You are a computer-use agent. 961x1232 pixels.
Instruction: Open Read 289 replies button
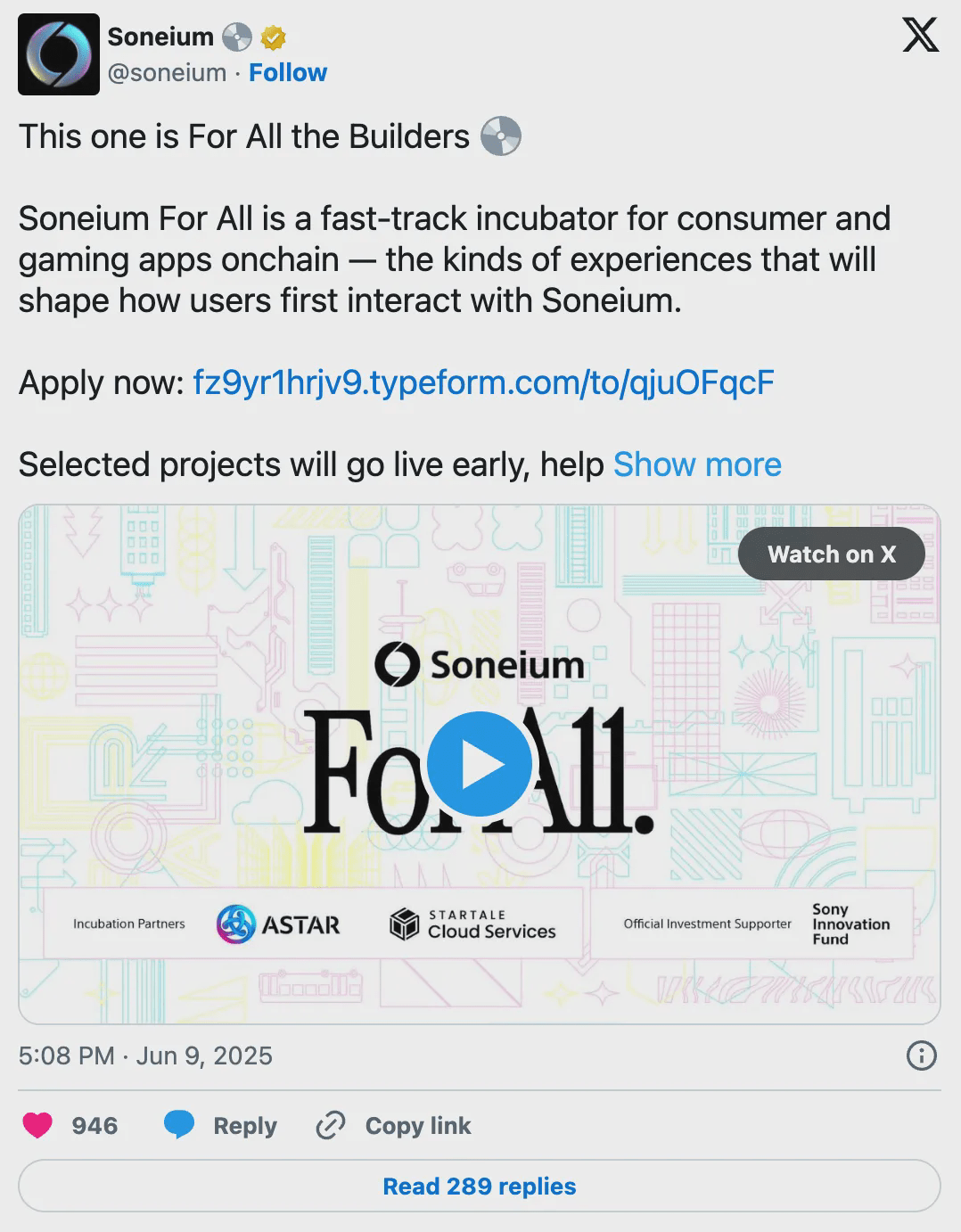tap(480, 1187)
